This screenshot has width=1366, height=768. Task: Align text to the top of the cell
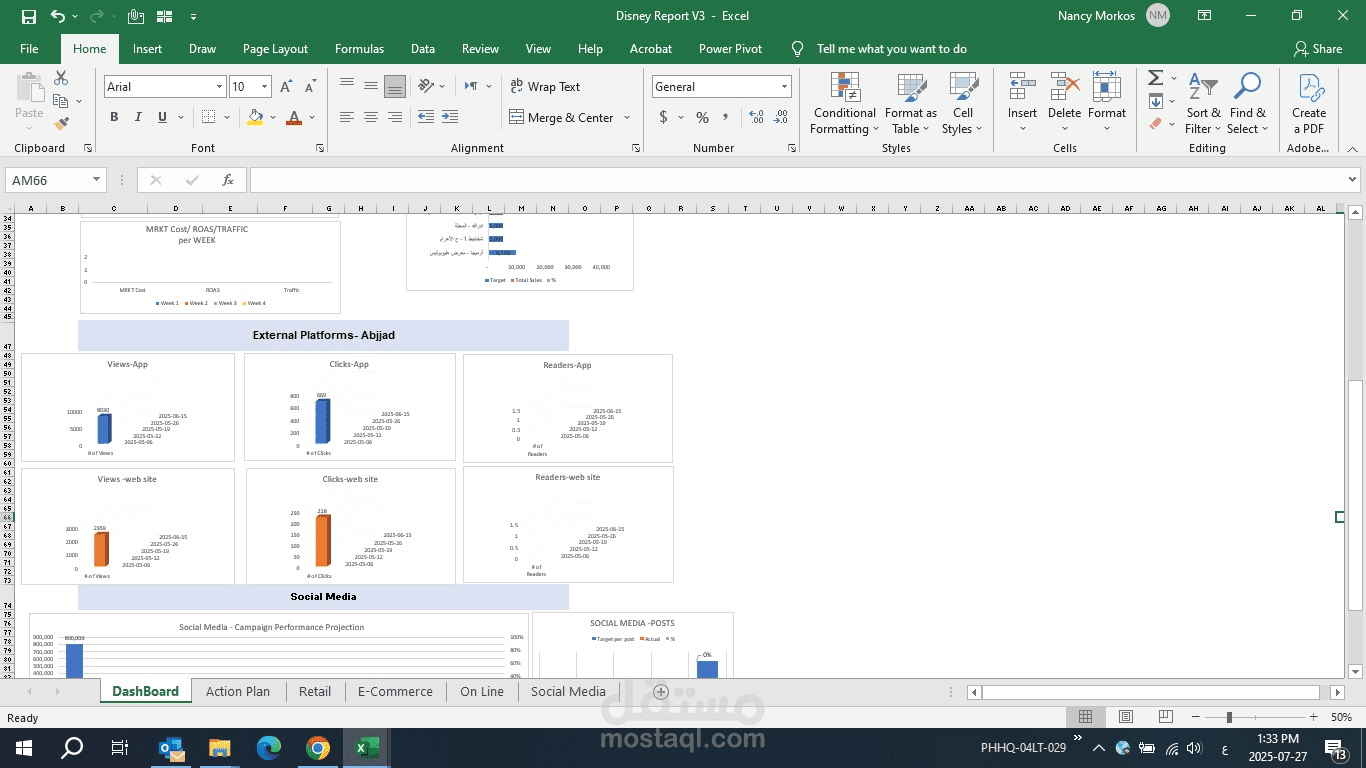tap(347, 86)
